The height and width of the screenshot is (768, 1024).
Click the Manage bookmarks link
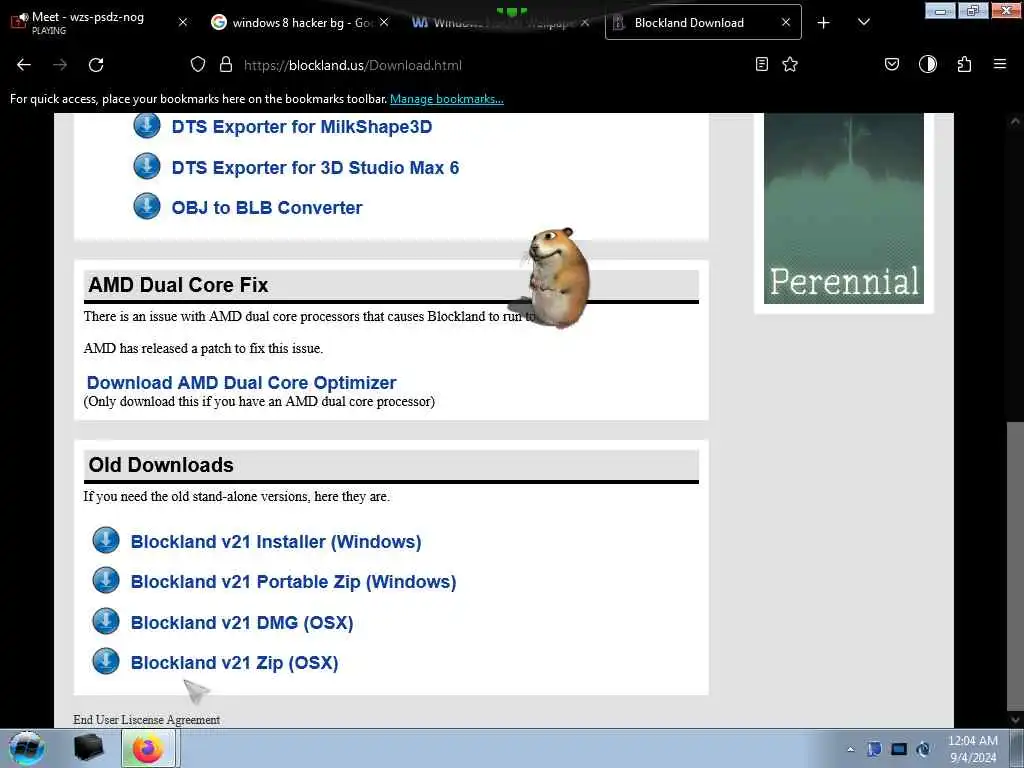pyautogui.click(x=447, y=99)
